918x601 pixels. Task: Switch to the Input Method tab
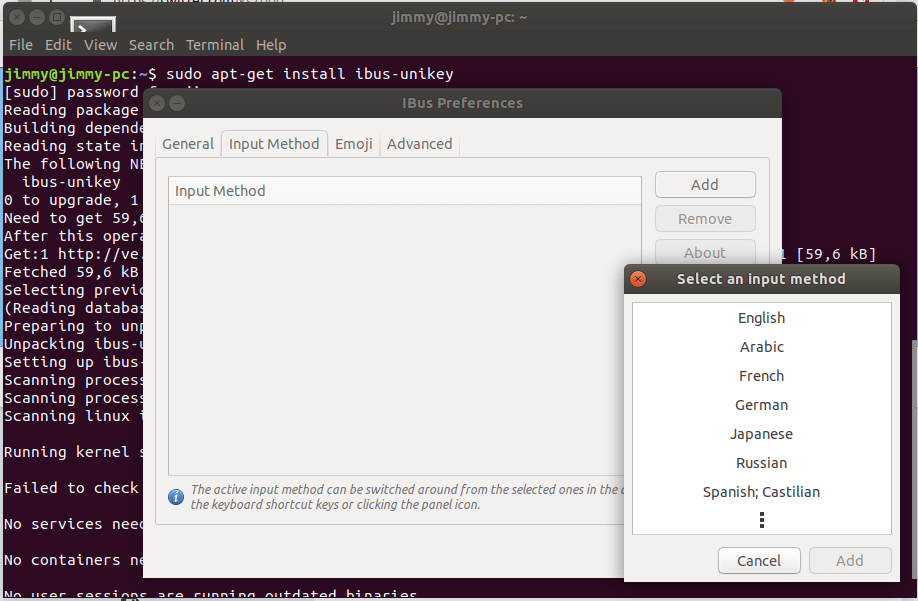click(x=274, y=144)
